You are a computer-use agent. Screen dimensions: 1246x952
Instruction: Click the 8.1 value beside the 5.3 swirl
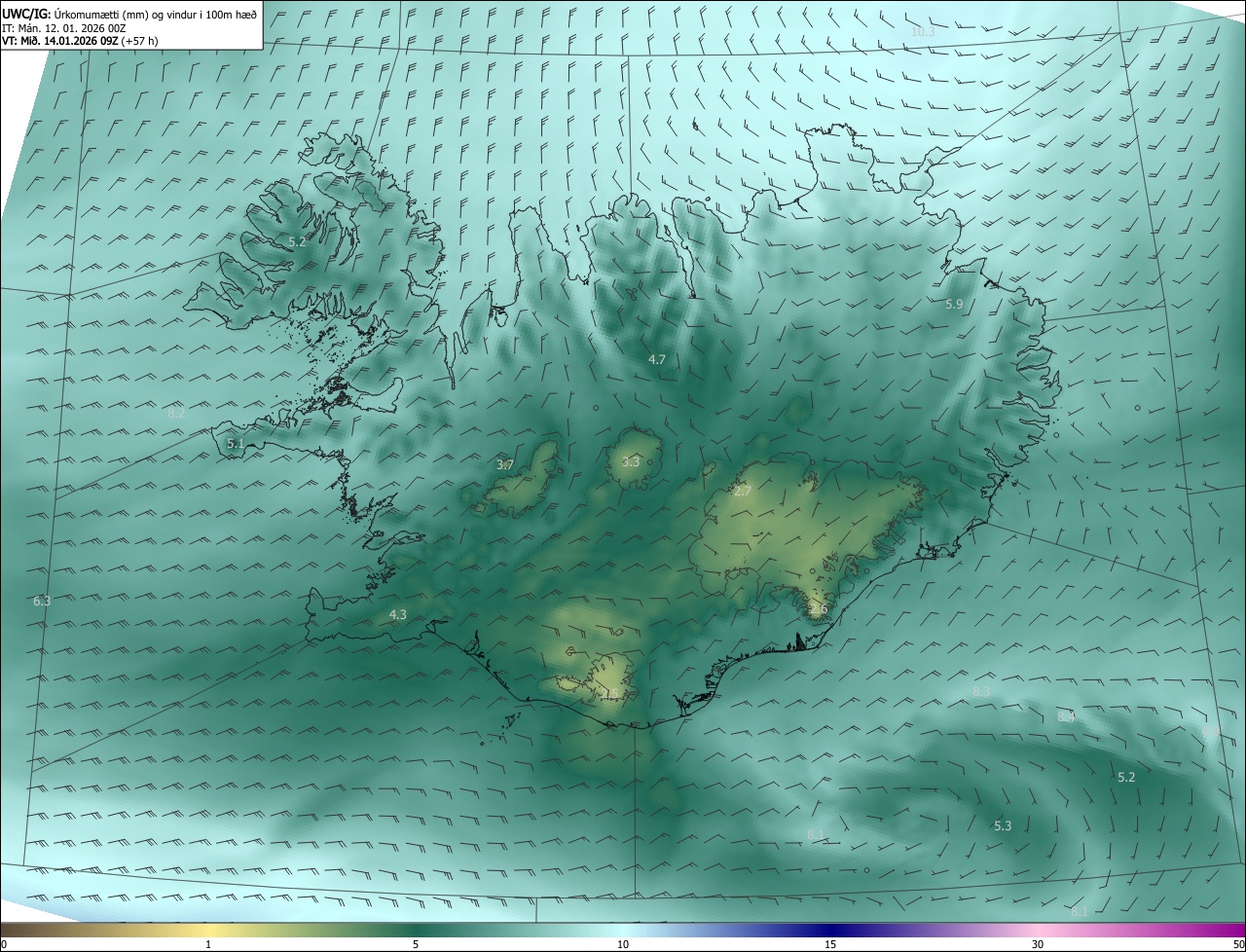pyautogui.click(x=816, y=834)
